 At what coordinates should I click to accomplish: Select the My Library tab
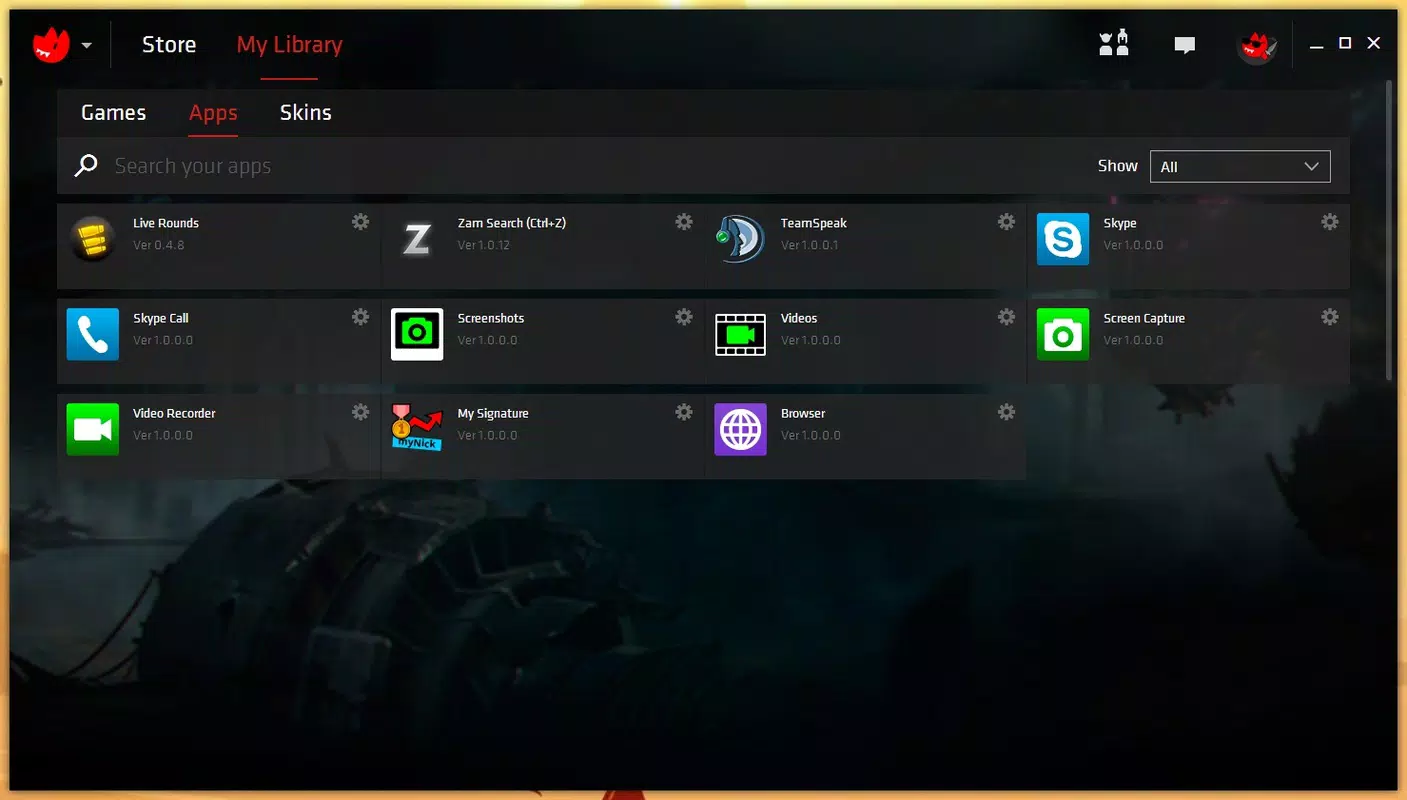pyautogui.click(x=290, y=45)
